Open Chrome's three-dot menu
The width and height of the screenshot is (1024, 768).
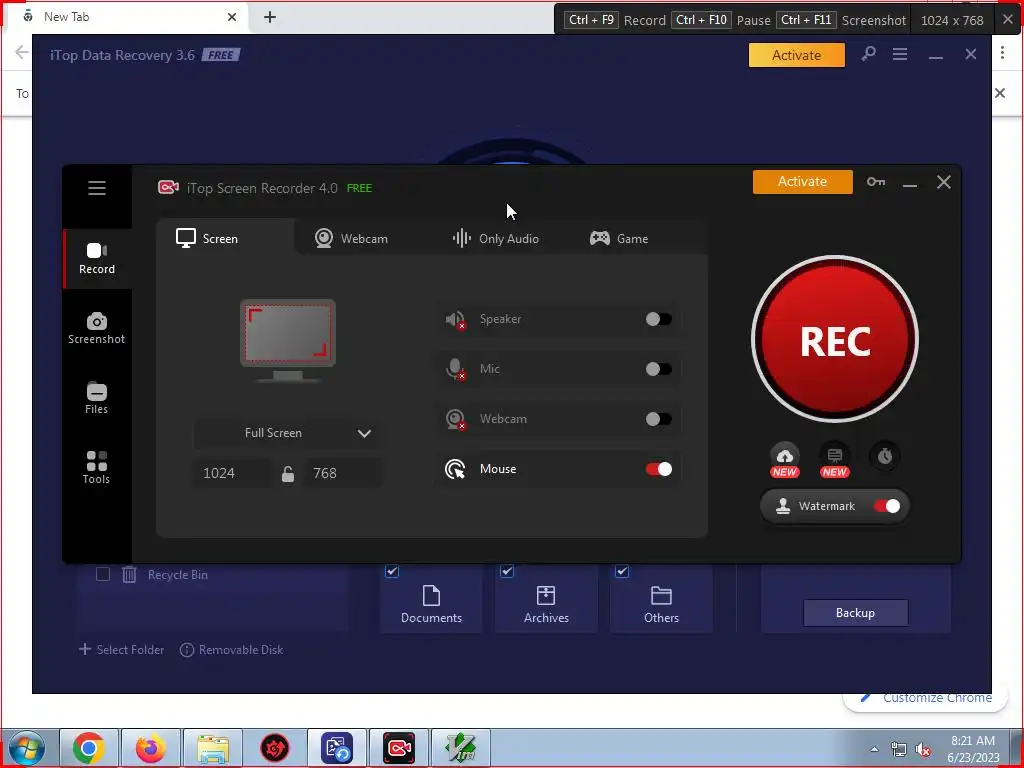[1002, 52]
